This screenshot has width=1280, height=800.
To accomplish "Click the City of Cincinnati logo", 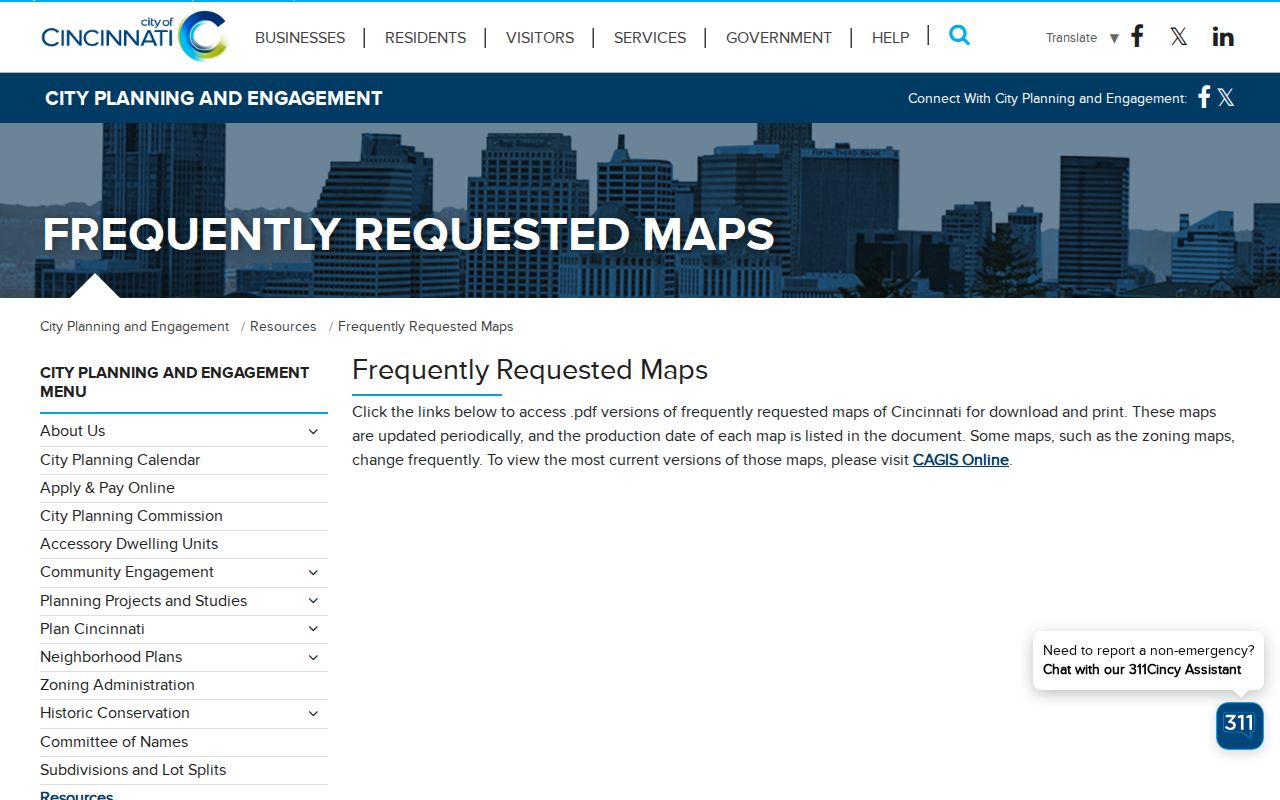I will tap(134, 36).
